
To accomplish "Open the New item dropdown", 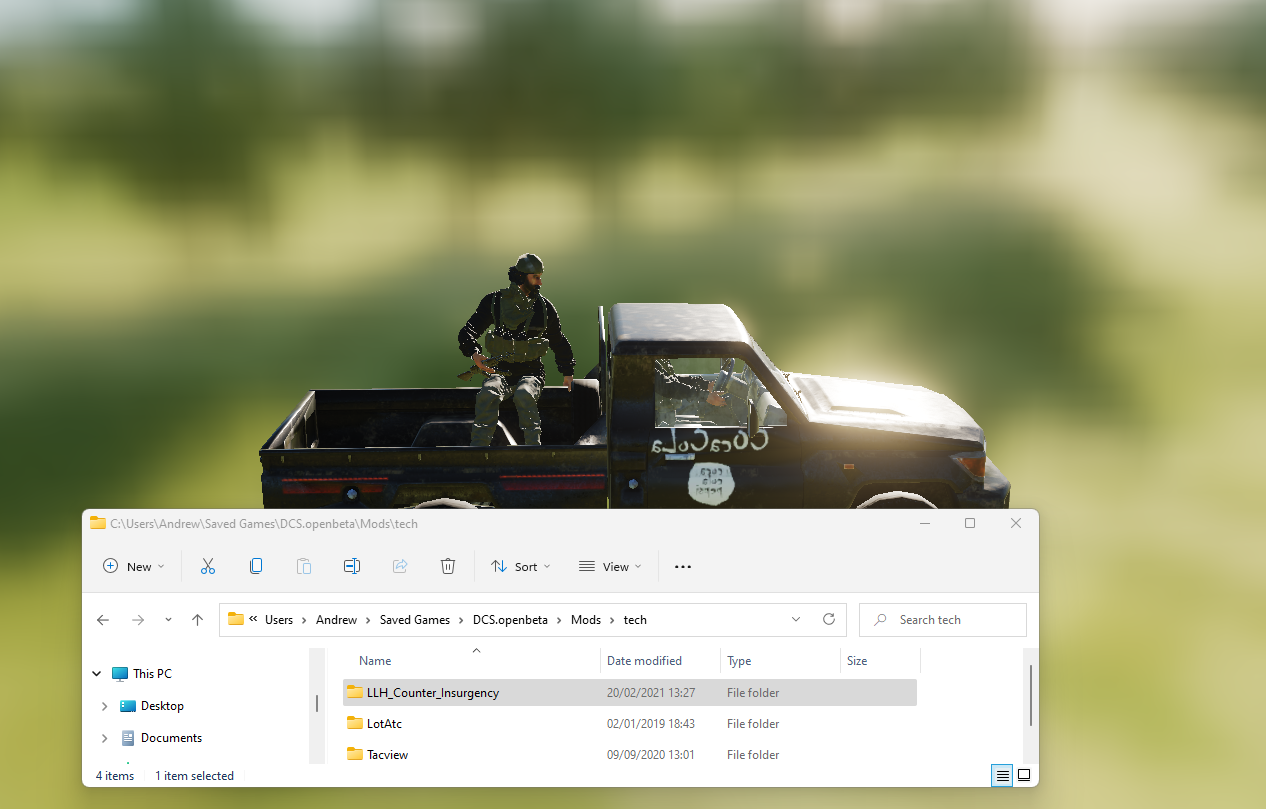I will 133,567.
